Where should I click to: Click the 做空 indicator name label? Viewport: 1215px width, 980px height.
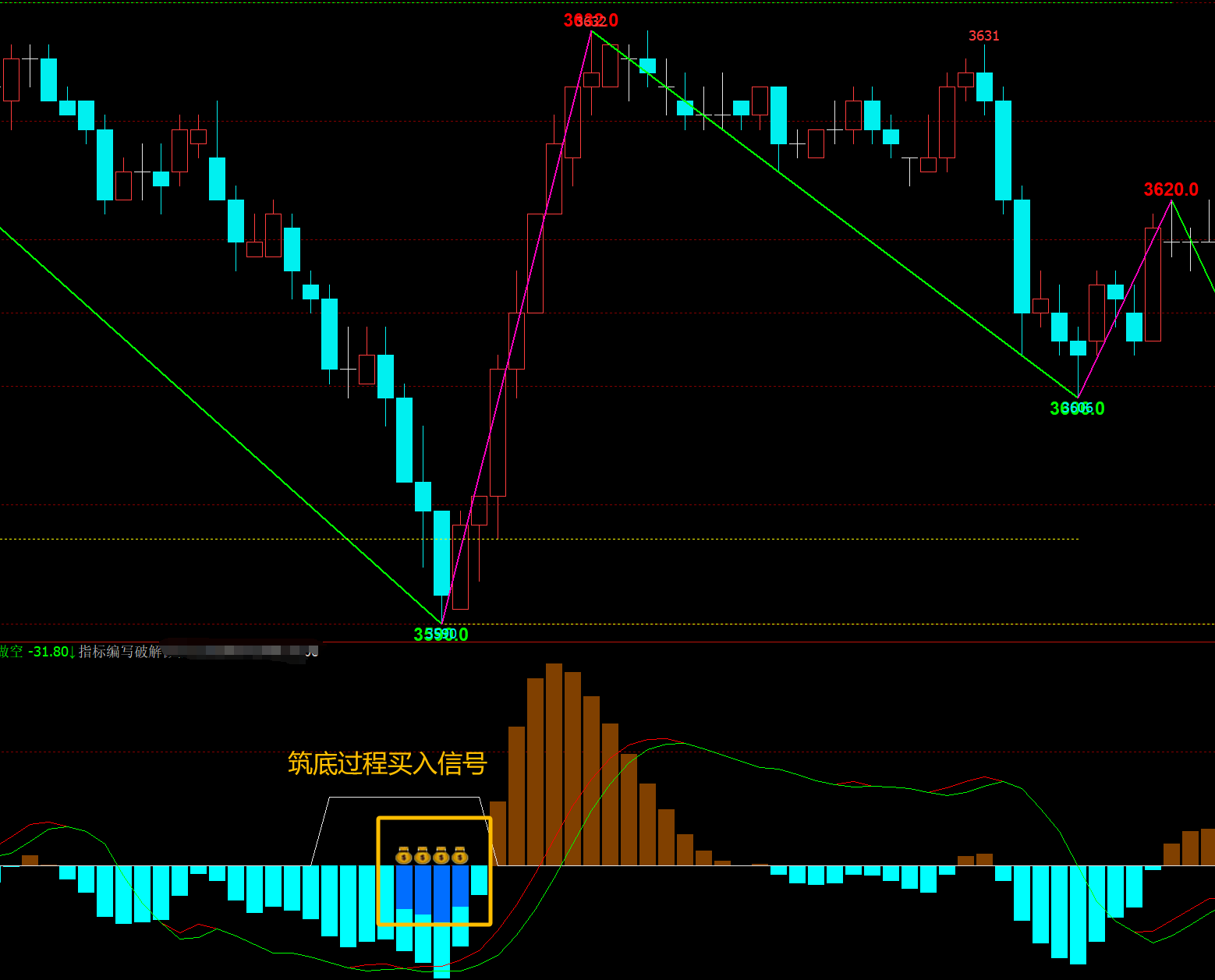tap(12, 652)
